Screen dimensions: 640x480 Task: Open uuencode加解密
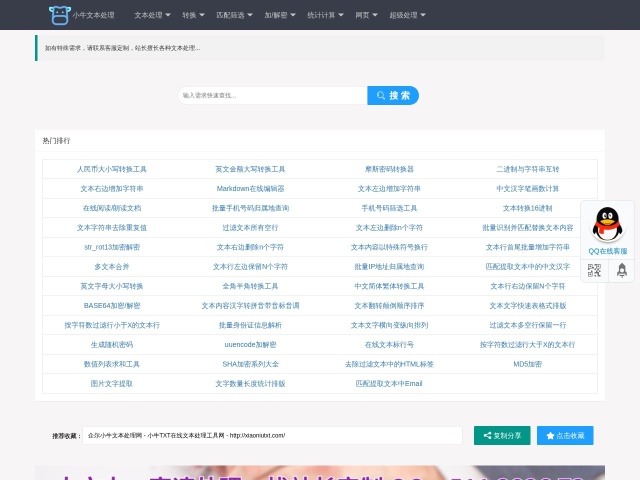250,345
